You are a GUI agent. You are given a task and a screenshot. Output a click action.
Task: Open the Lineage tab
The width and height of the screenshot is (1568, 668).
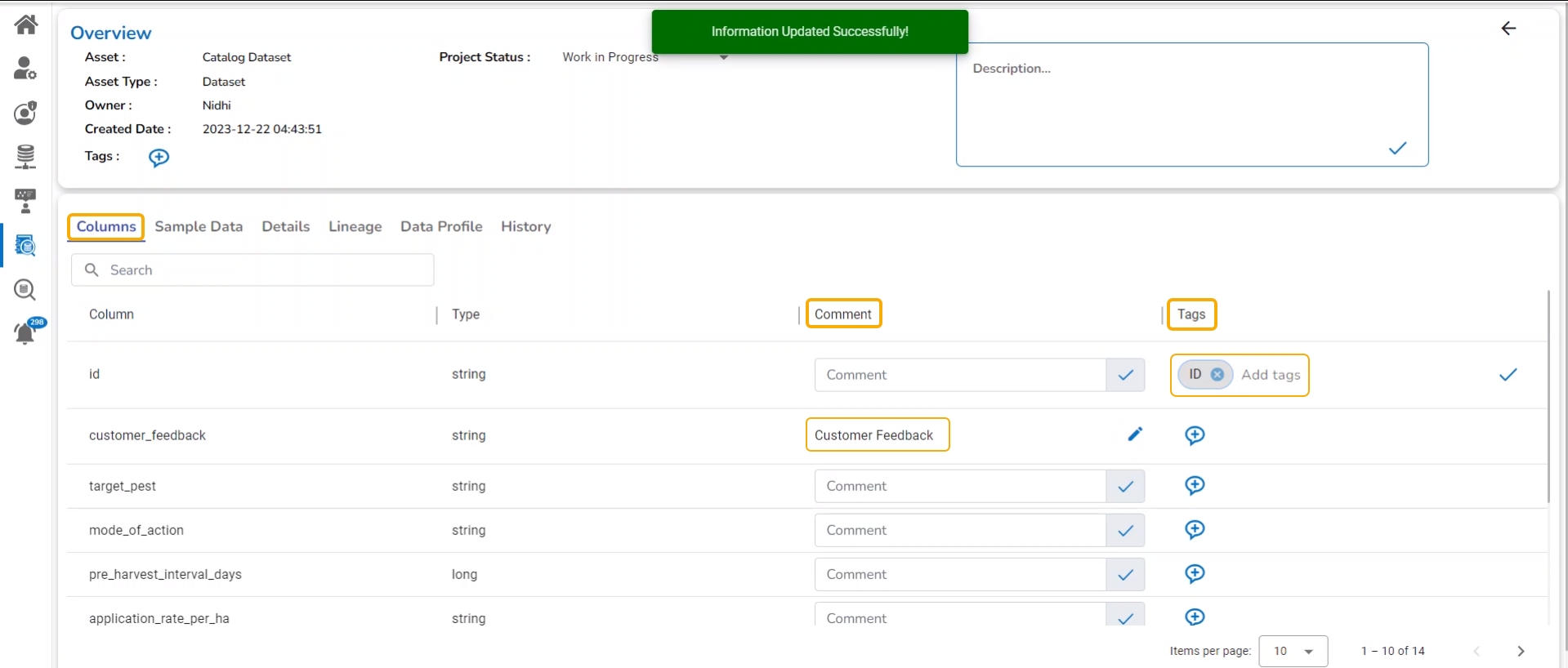pos(355,226)
